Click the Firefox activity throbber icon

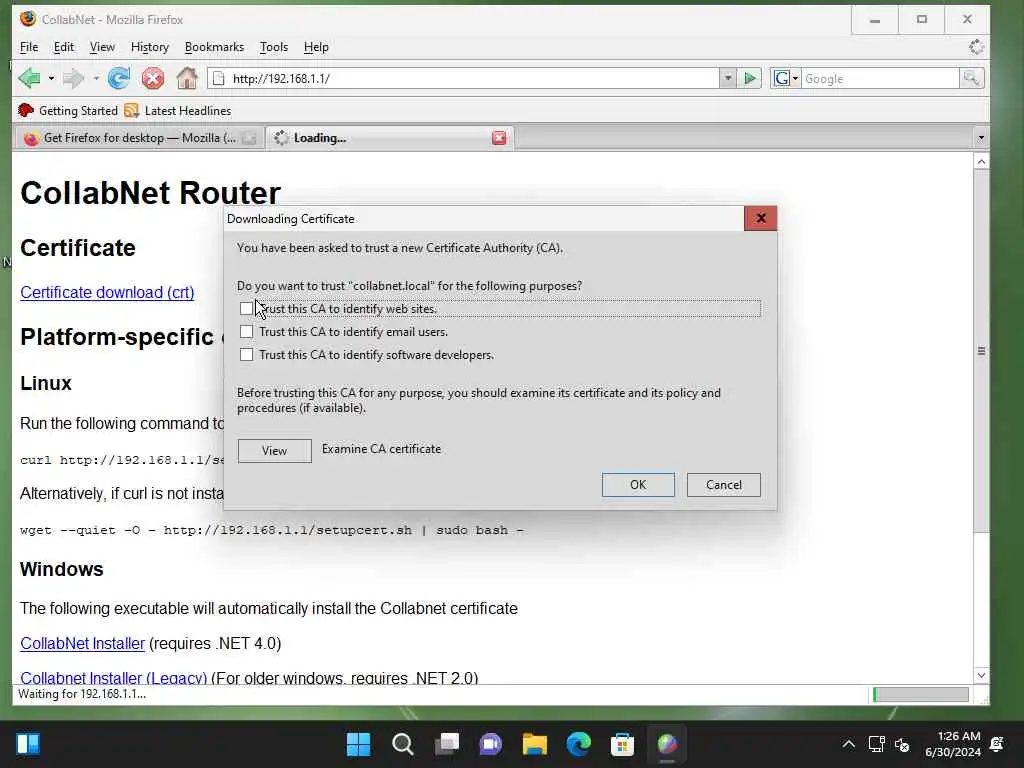coord(976,47)
